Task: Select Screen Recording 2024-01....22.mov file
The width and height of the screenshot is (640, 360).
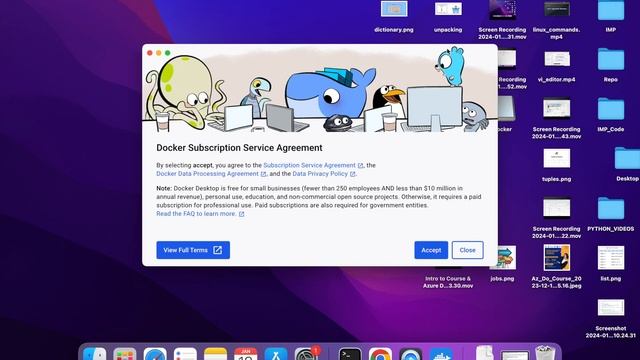Action: (556, 218)
